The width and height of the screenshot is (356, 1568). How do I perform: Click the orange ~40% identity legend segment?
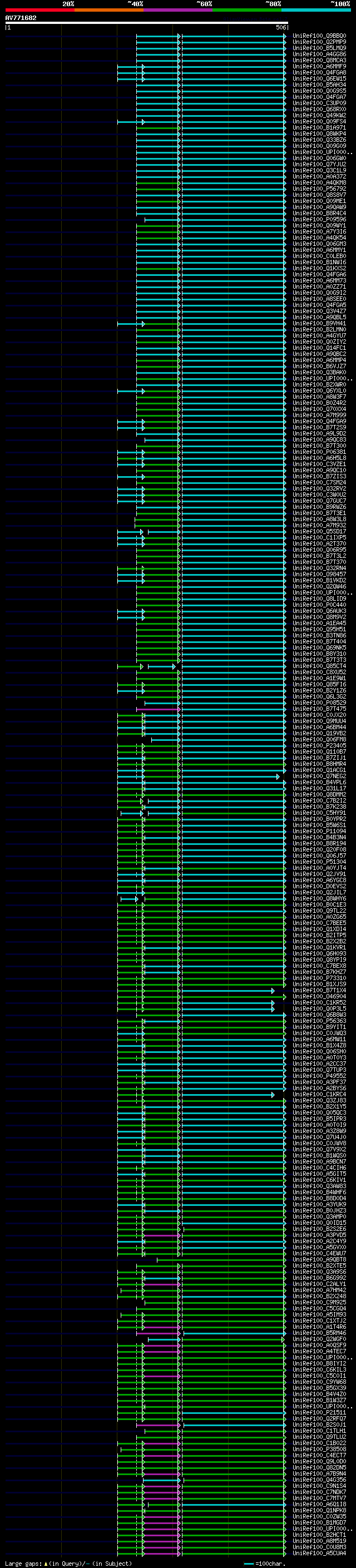coord(109,10)
